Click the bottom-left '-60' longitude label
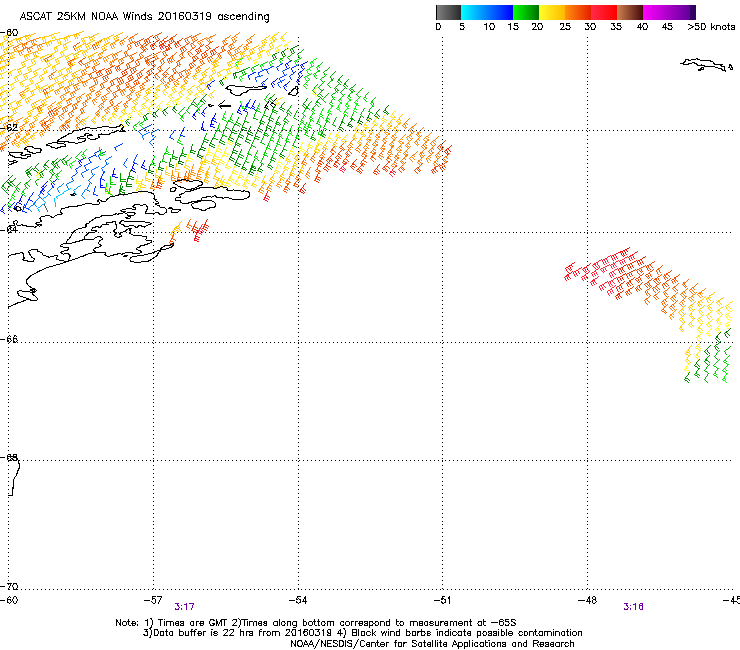Viewport: 740px width, 650px height. click(x=9, y=600)
